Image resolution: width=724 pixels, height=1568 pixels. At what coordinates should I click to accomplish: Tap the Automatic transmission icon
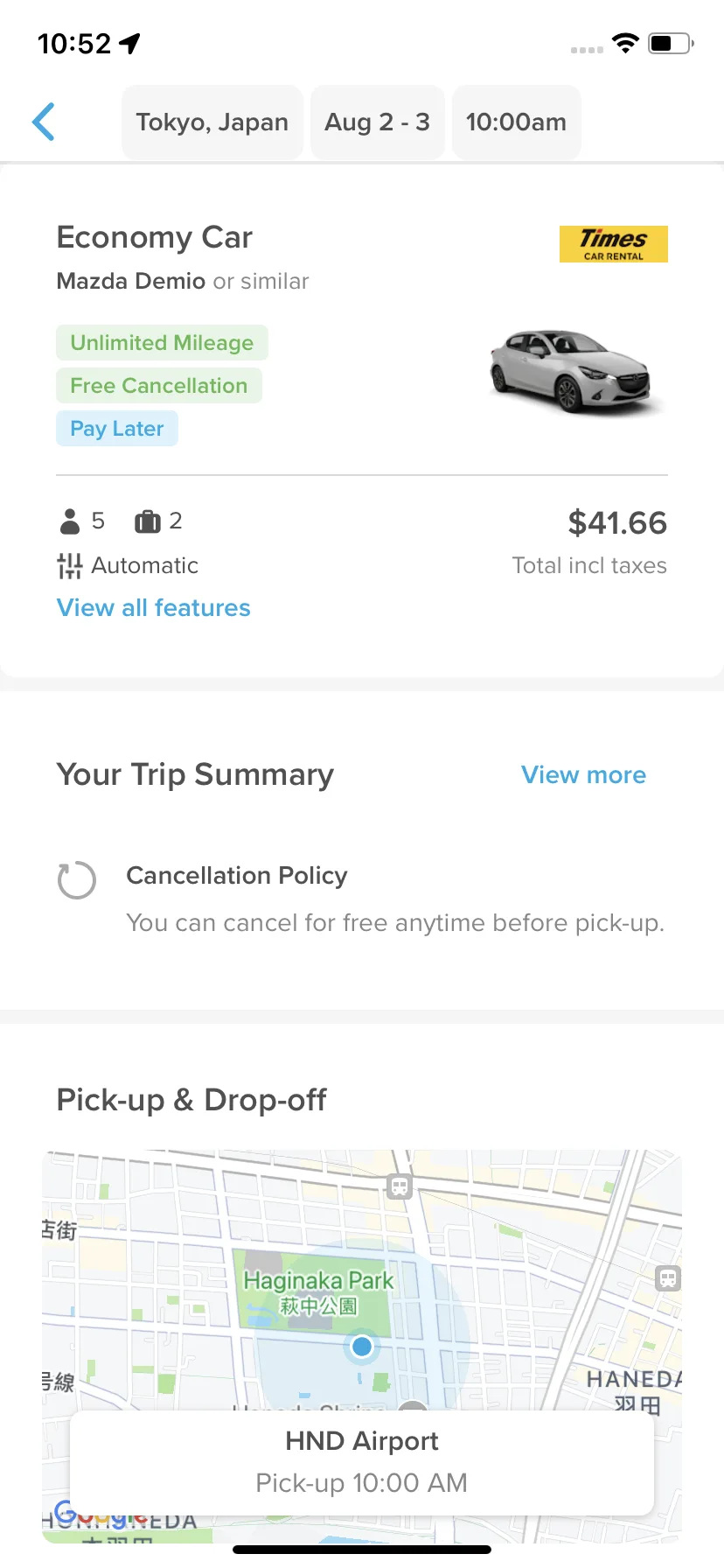coord(69,566)
